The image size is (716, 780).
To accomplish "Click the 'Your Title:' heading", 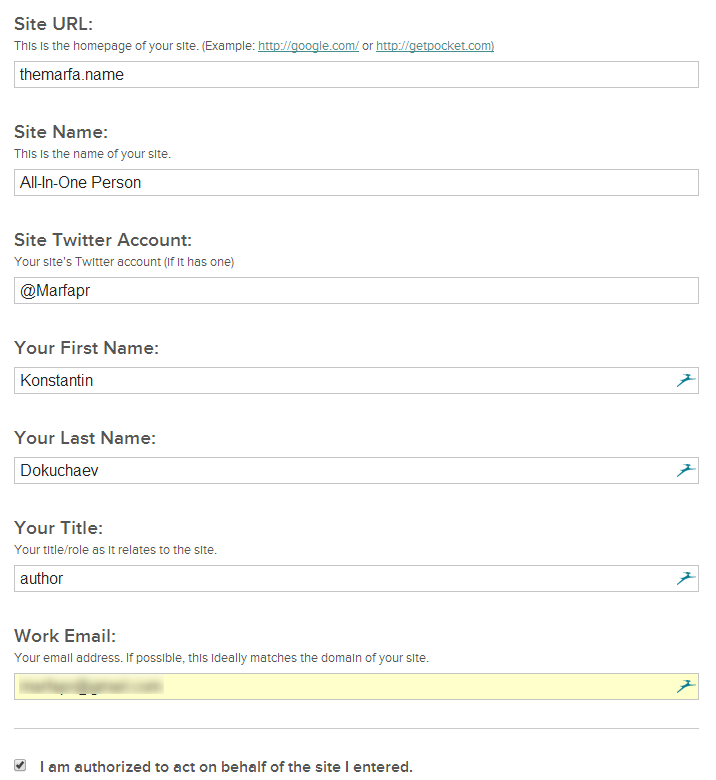I will [59, 528].
